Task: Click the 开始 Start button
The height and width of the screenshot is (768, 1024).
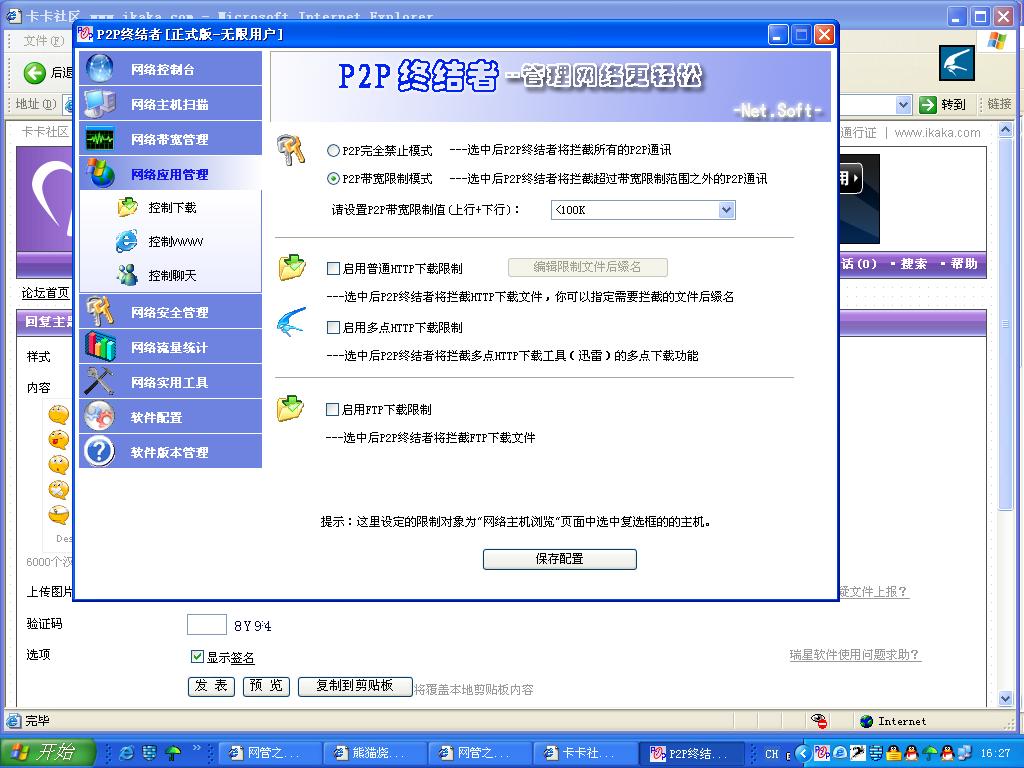Action: click(48, 752)
